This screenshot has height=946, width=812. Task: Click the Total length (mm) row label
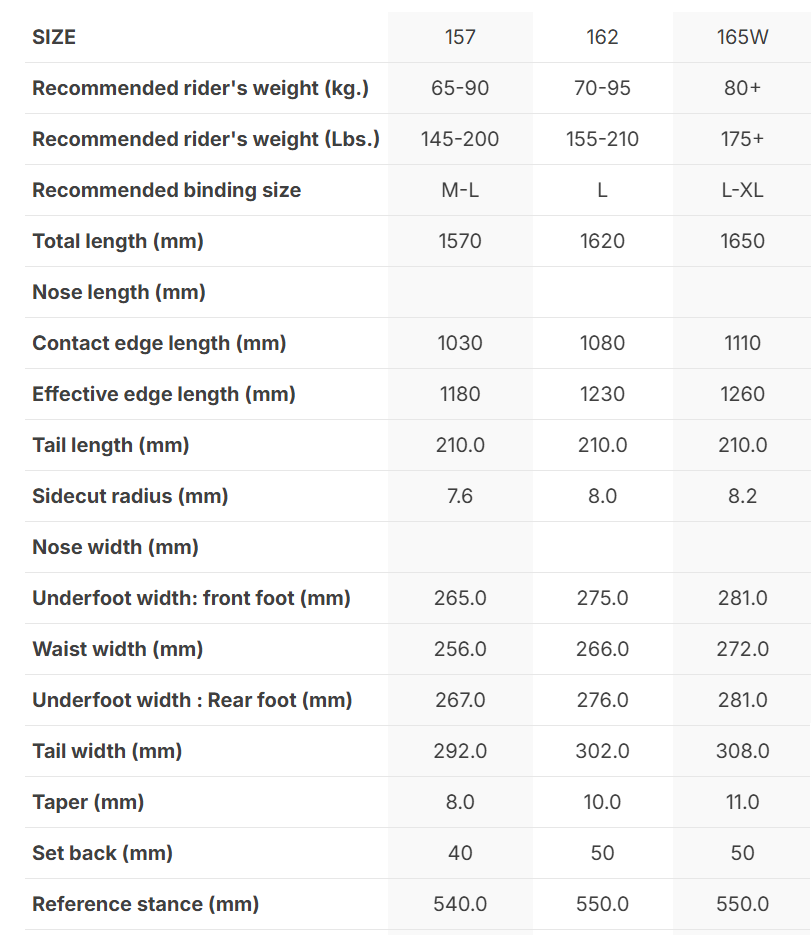click(118, 241)
